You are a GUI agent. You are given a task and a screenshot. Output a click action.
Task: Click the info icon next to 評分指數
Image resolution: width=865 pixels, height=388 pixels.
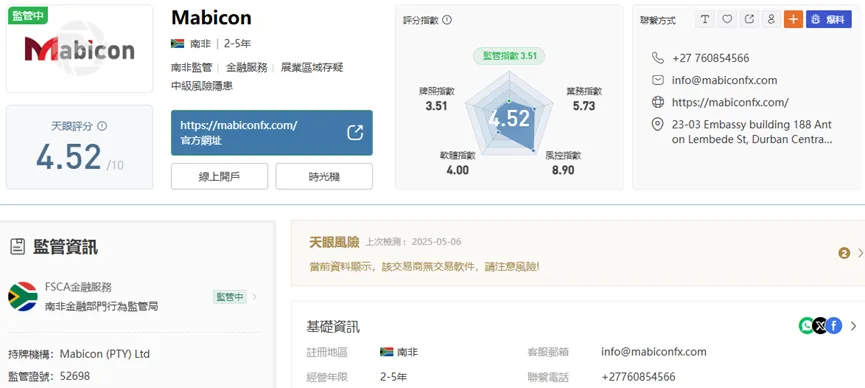click(x=447, y=20)
